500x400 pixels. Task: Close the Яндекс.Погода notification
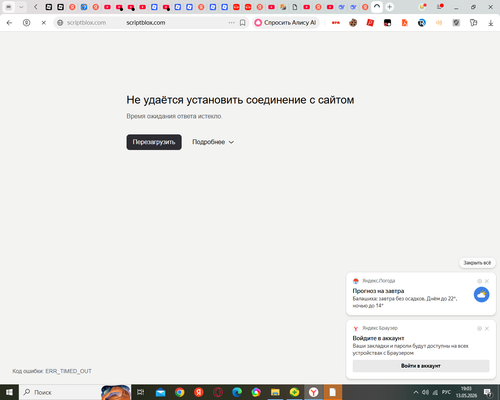pos(487,281)
